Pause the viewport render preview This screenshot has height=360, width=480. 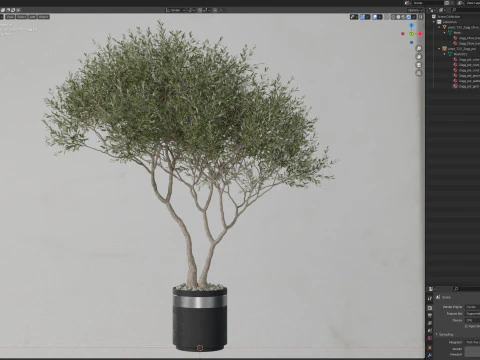coord(421,17)
